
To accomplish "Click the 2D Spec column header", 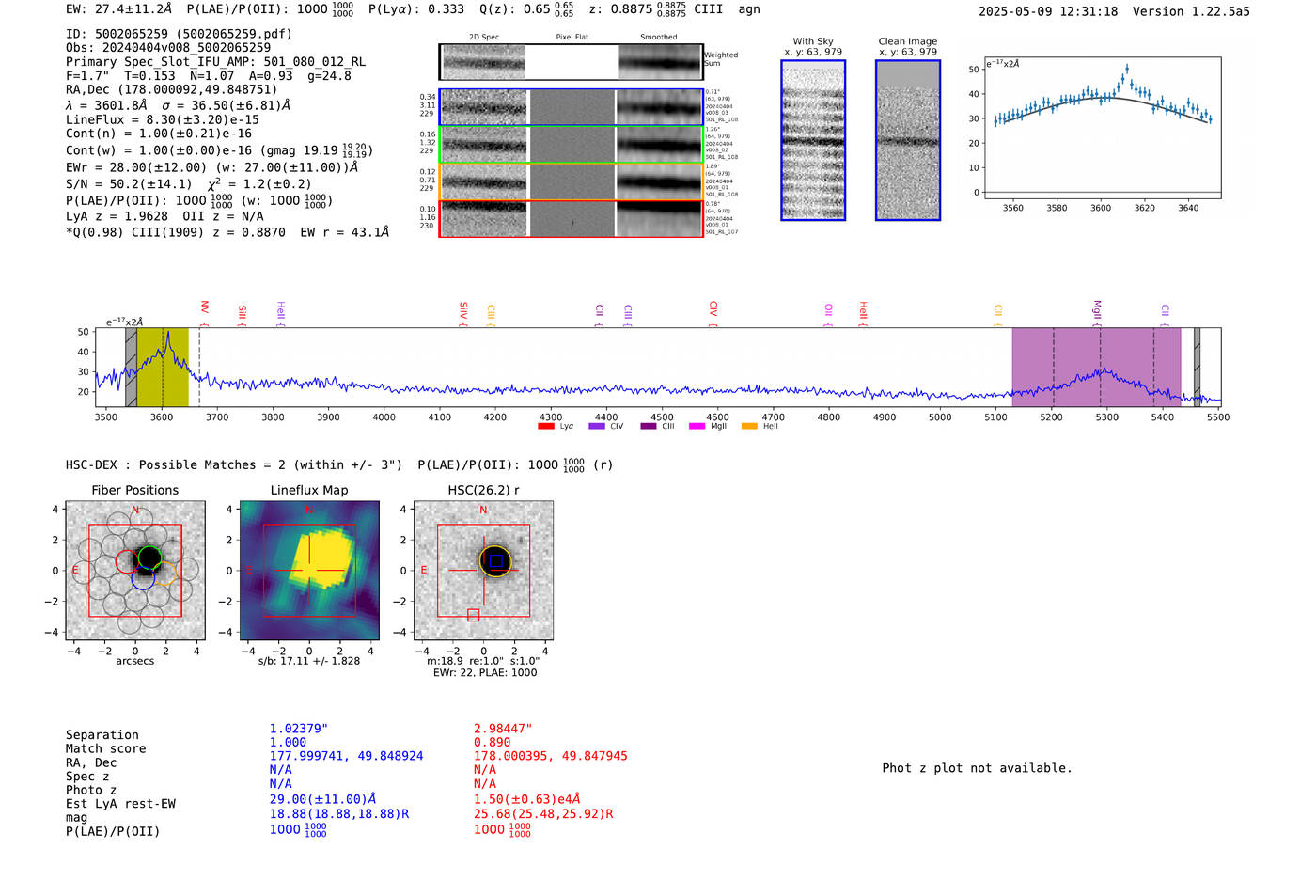I will coord(484,37).
